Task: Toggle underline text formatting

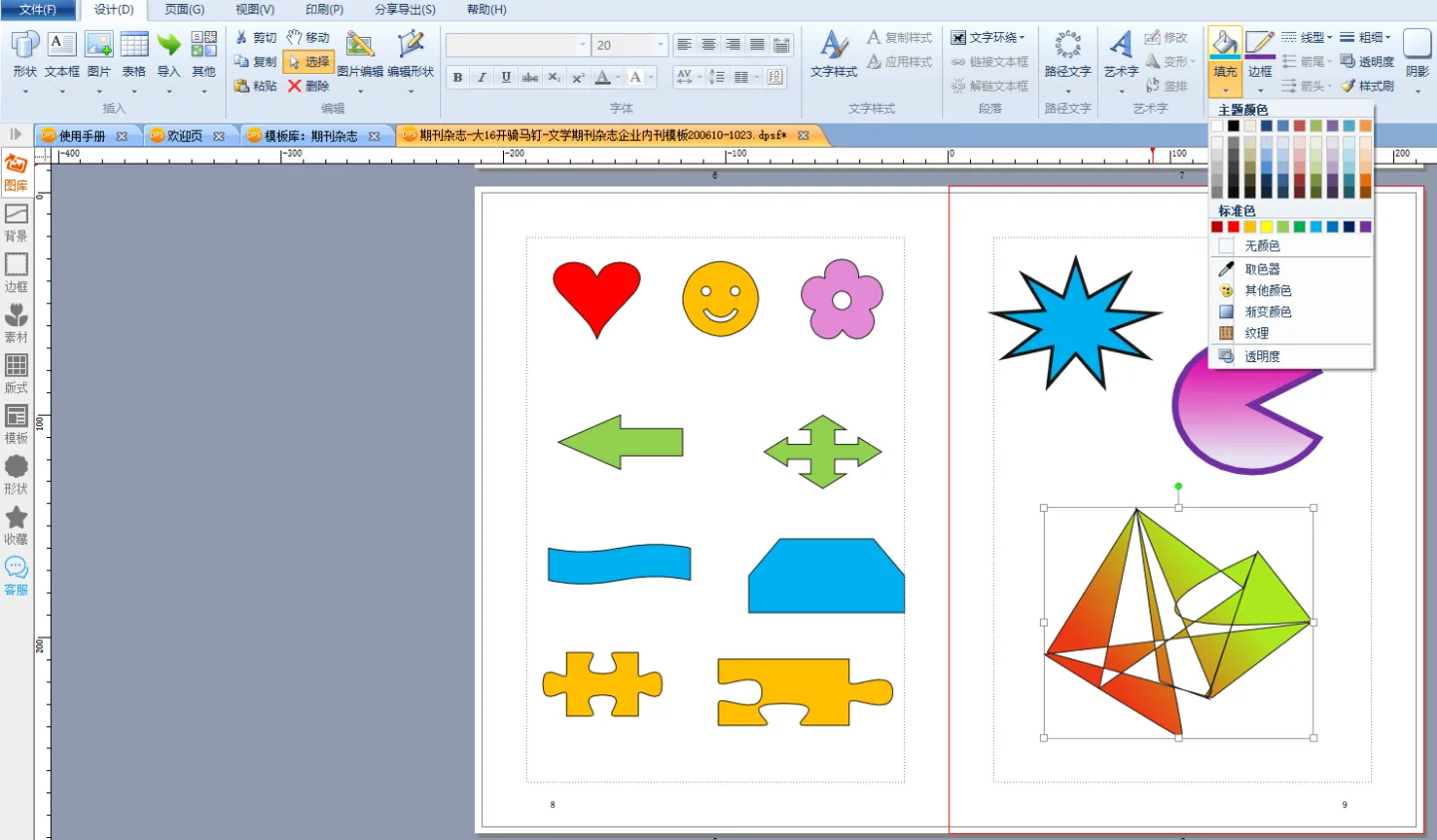Action: point(506,78)
